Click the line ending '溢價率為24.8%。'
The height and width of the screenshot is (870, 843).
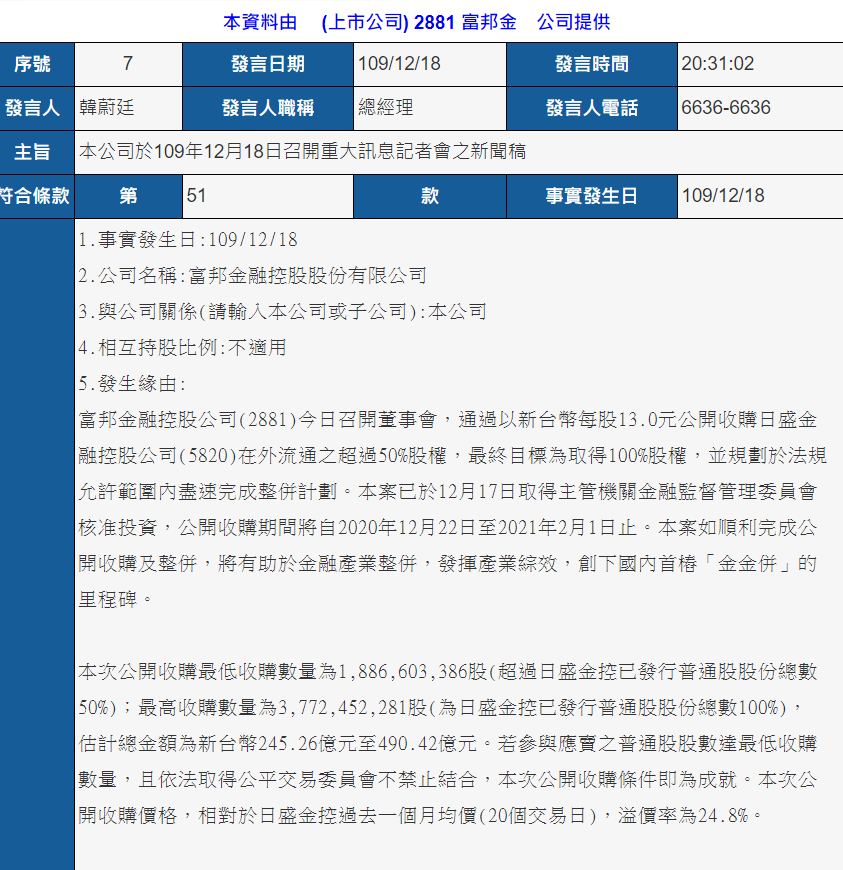[421, 816]
